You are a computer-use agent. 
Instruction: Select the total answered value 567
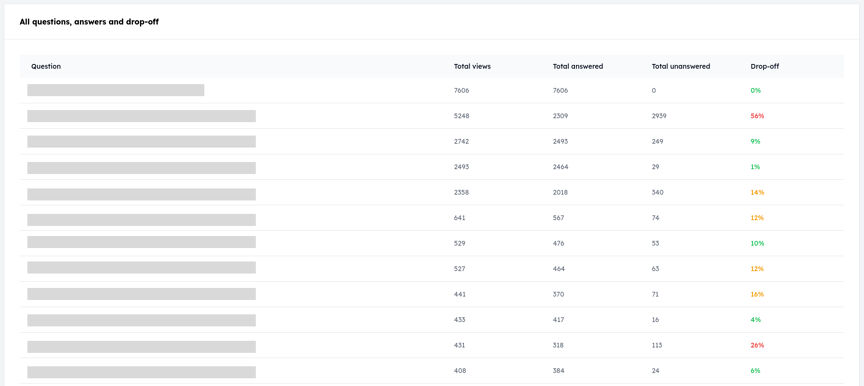(559, 218)
